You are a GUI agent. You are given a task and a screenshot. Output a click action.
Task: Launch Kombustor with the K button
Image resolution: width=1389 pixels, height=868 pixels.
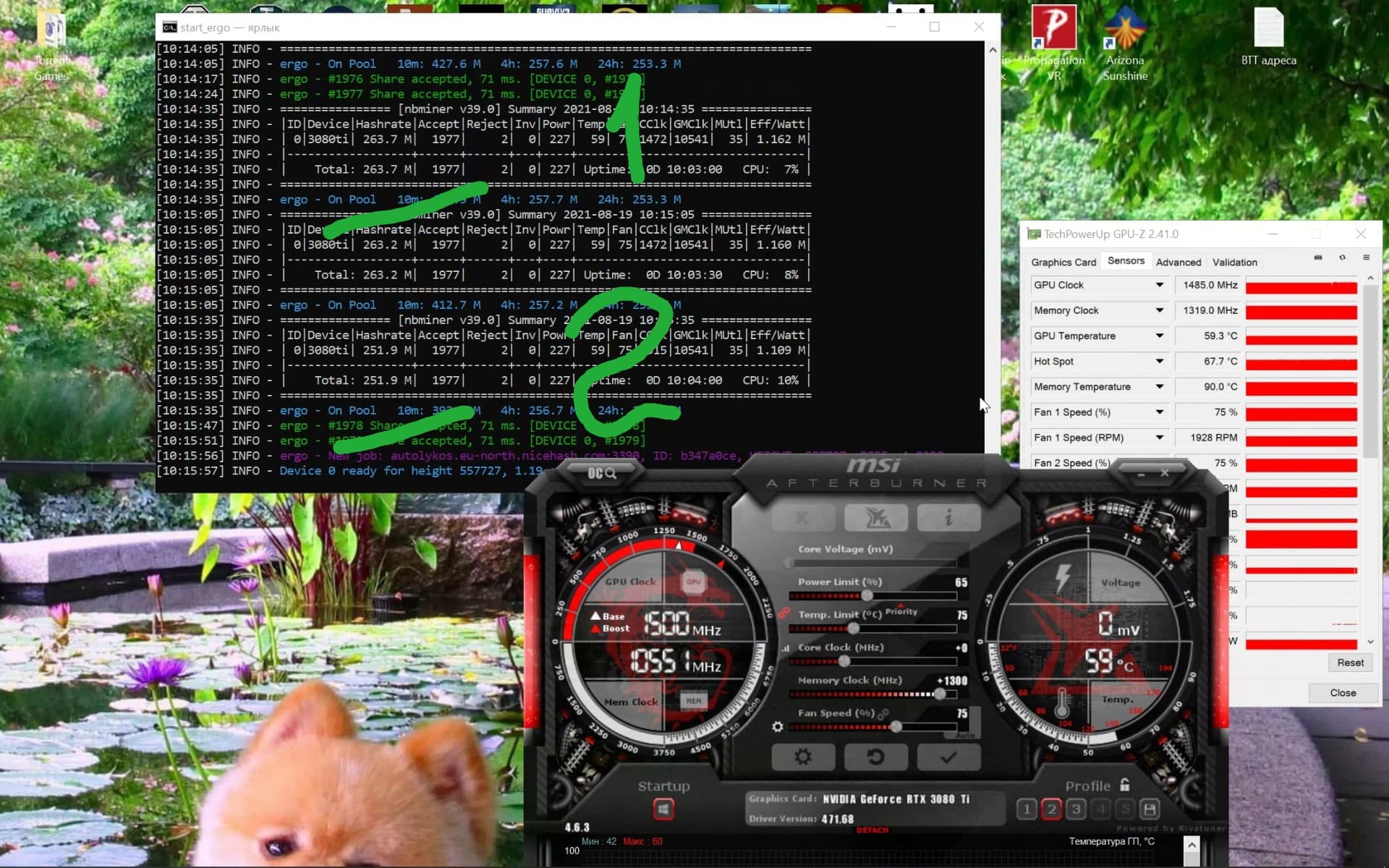tap(803, 517)
